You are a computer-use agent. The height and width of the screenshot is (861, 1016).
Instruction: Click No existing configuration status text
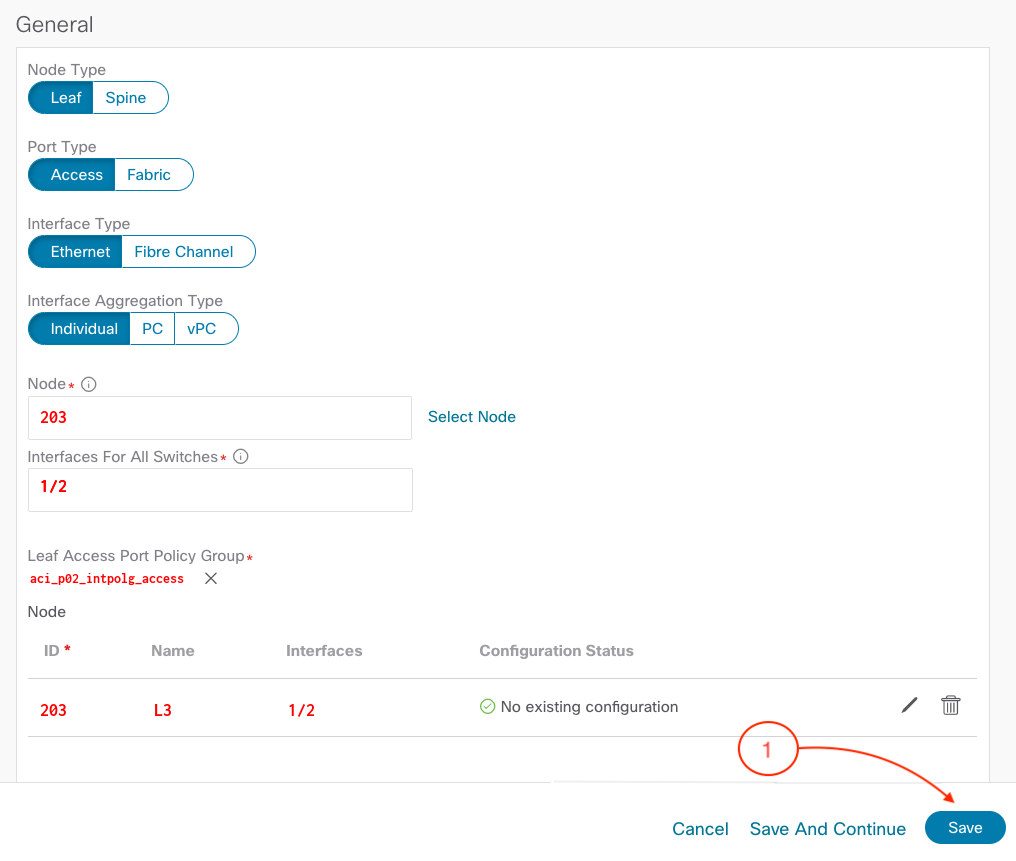[x=590, y=707]
